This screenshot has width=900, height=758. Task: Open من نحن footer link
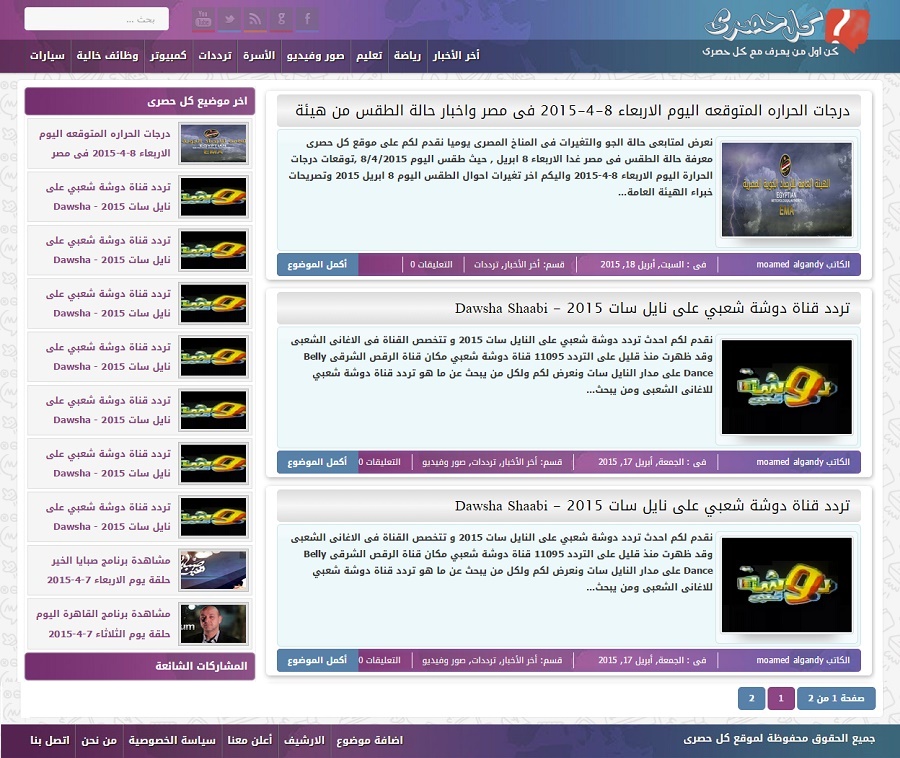[x=99, y=740]
